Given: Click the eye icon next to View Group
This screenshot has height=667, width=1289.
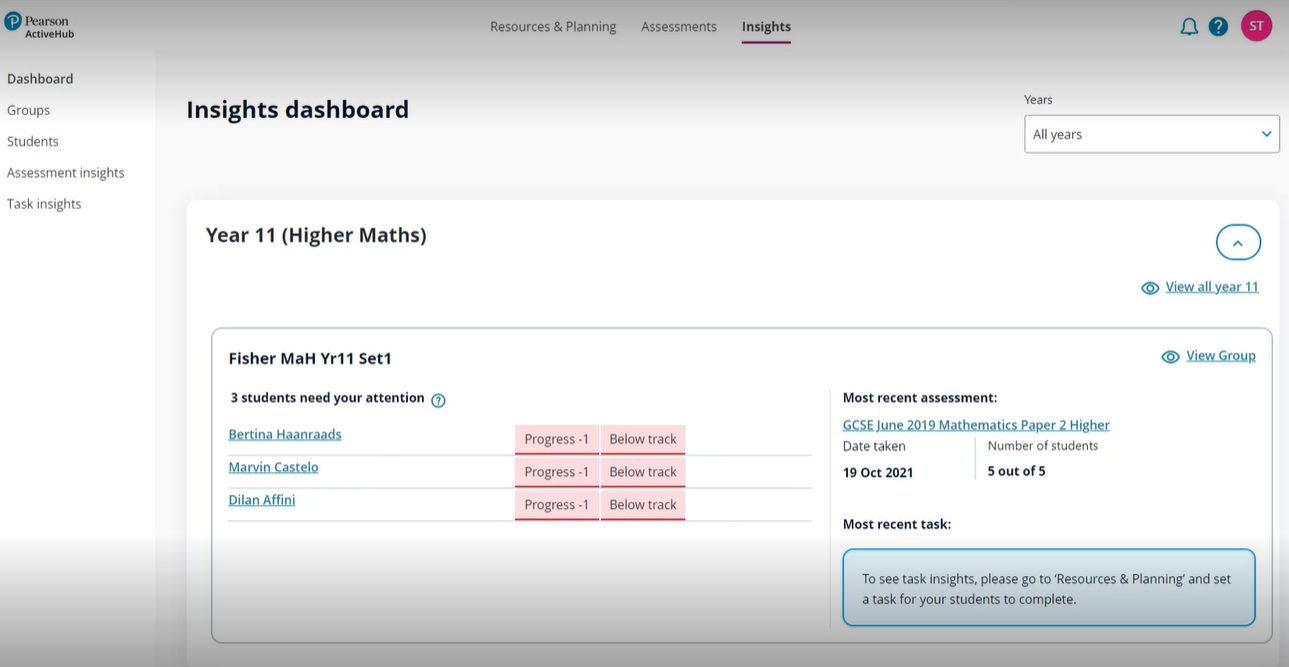Looking at the screenshot, I should click(x=1170, y=356).
